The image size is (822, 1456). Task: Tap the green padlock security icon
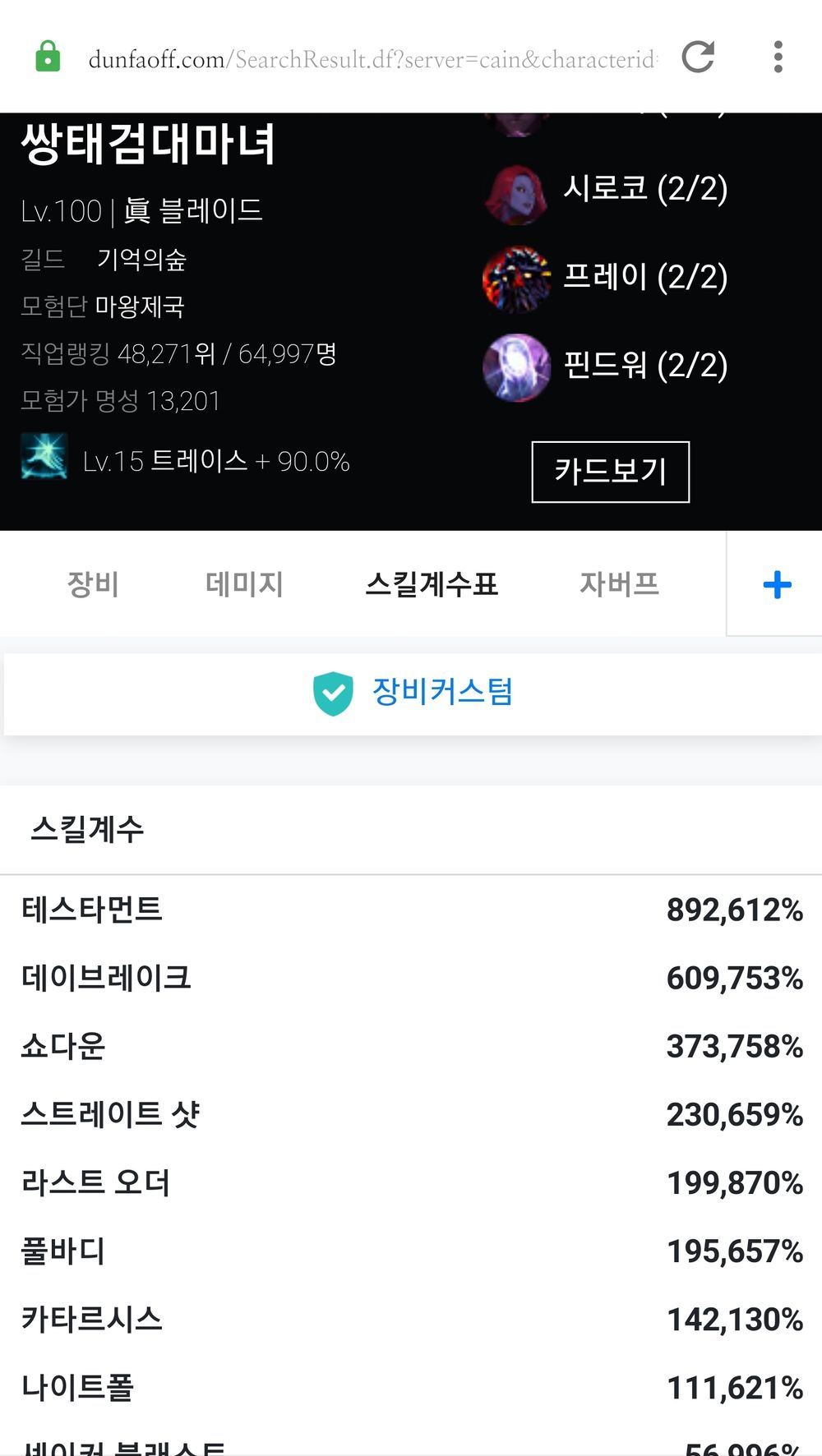point(48,58)
